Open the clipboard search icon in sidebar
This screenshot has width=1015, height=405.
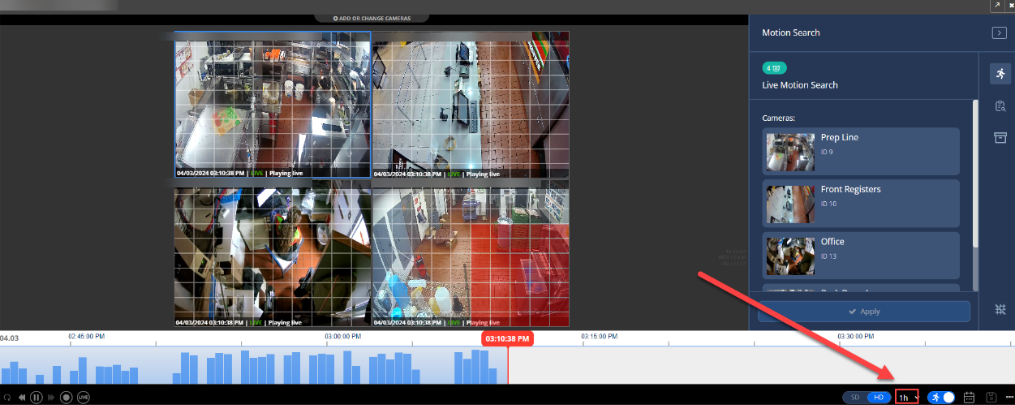999,106
